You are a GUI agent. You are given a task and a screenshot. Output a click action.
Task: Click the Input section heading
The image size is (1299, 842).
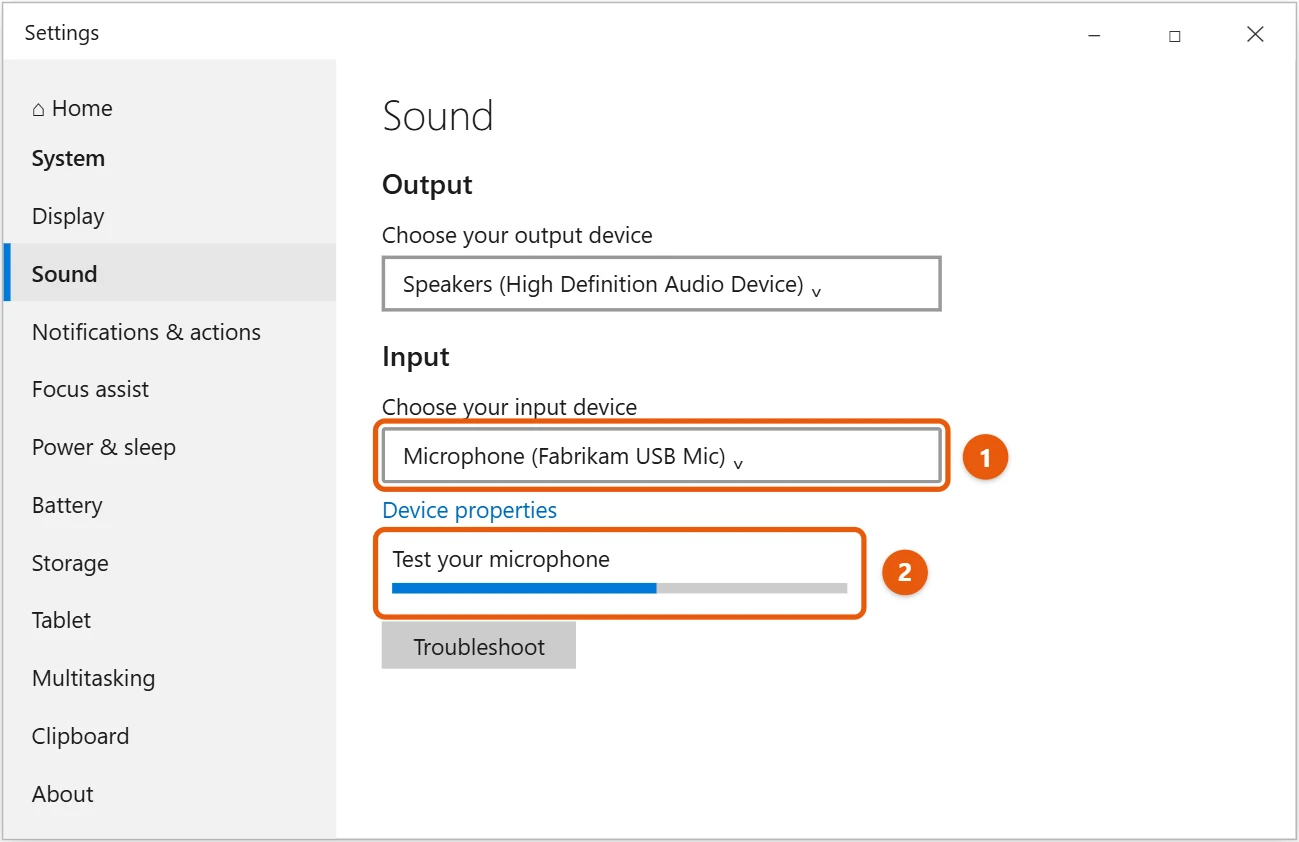pos(416,357)
